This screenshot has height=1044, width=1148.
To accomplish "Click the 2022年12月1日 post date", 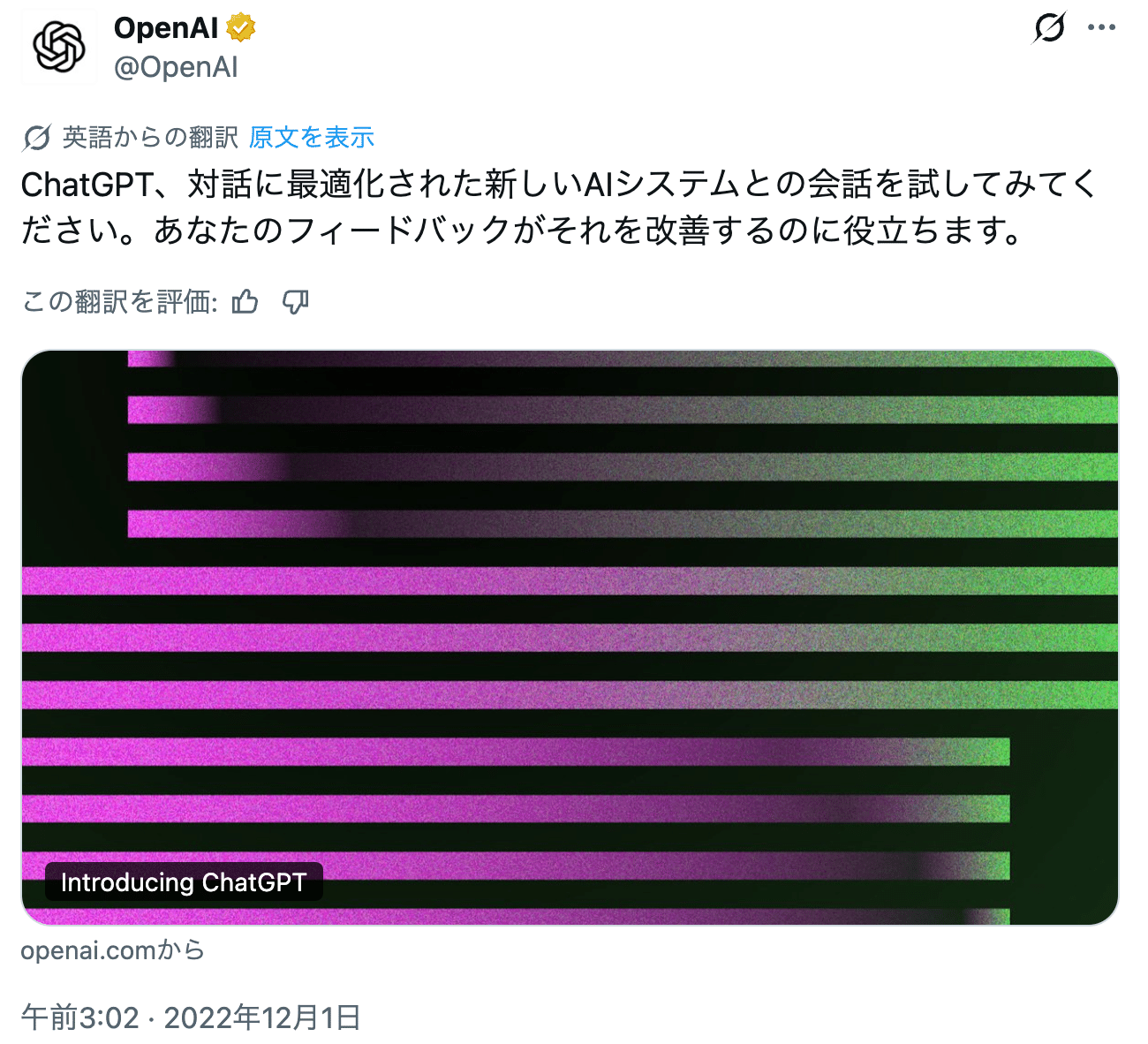I will click(x=262, y=1018).
